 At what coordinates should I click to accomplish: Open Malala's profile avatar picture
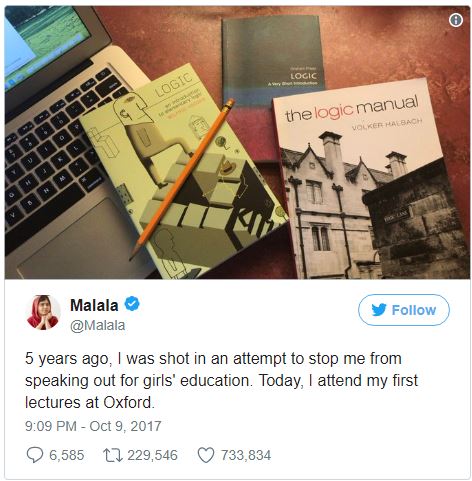click(43, 312)
